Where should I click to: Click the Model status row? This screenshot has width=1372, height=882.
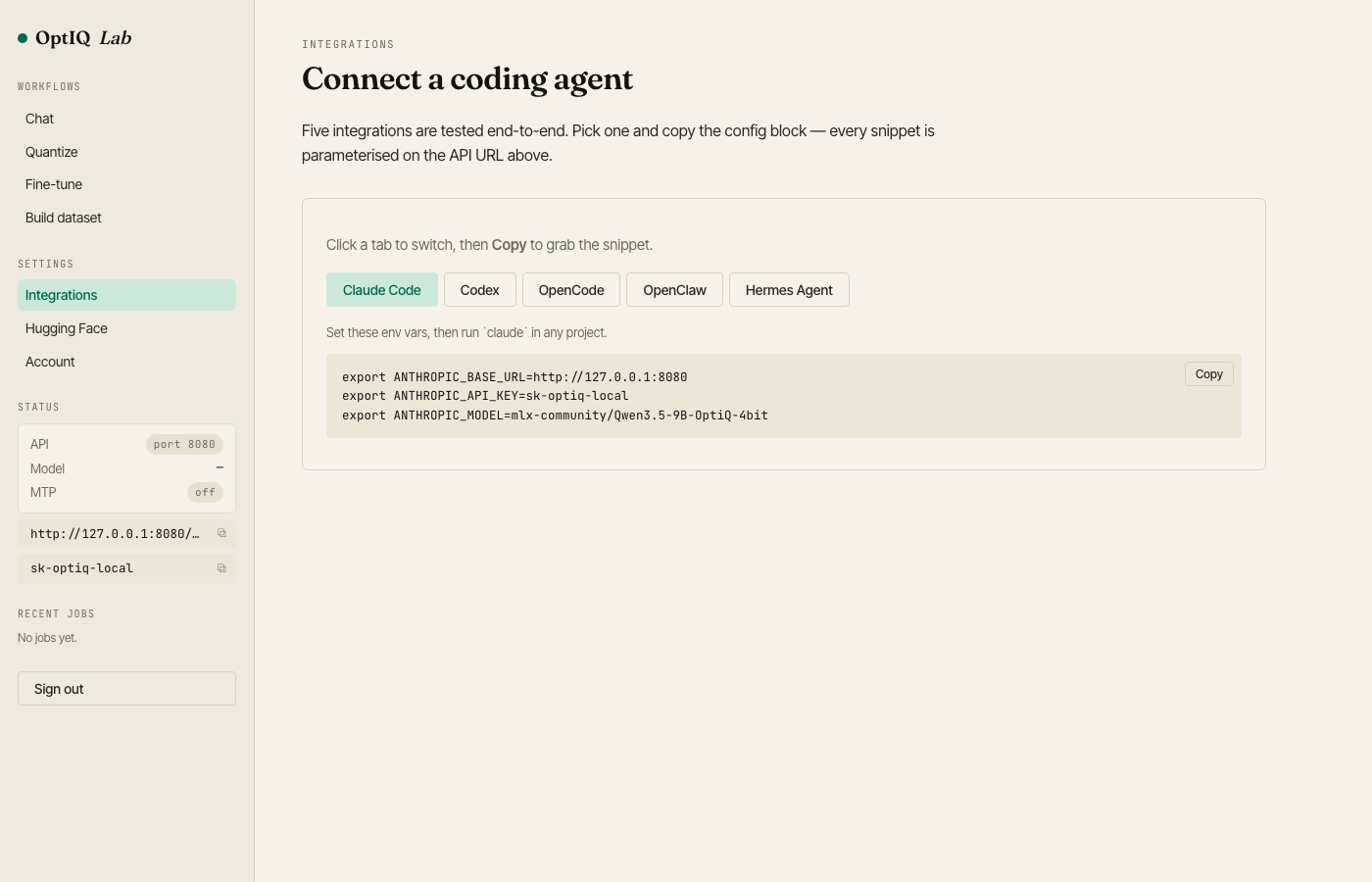pos(126,468)
